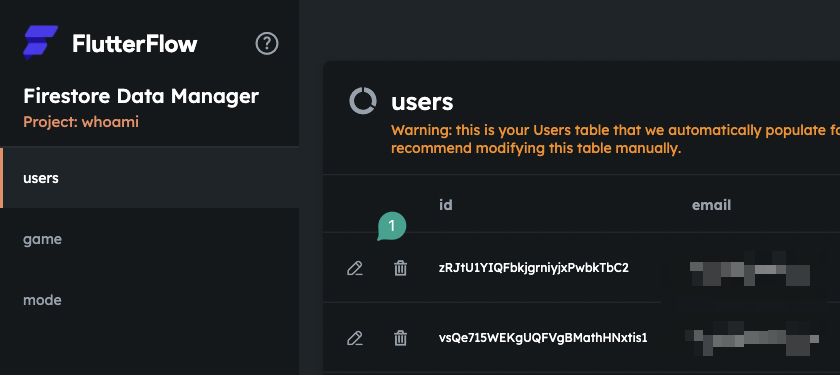Viewport: 840px width, 375px height.
Task: Click the FlutterFlow logo icon
Action: [40, 42]
